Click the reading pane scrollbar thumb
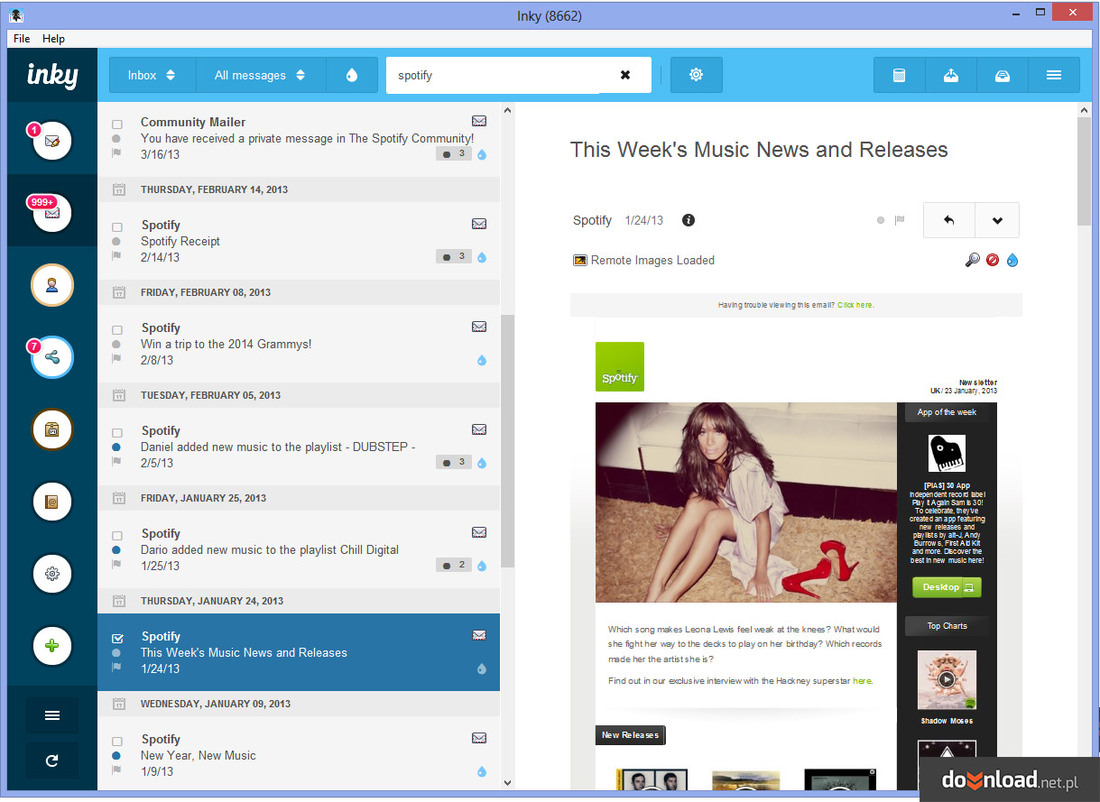This screenshot has height=802, width=1100. [1085, 171]
